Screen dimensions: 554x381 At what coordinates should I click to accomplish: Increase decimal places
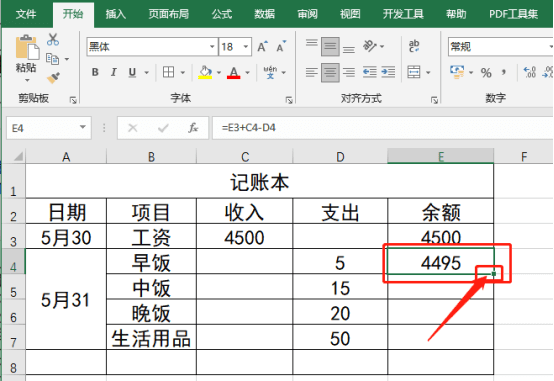(530, 72)
